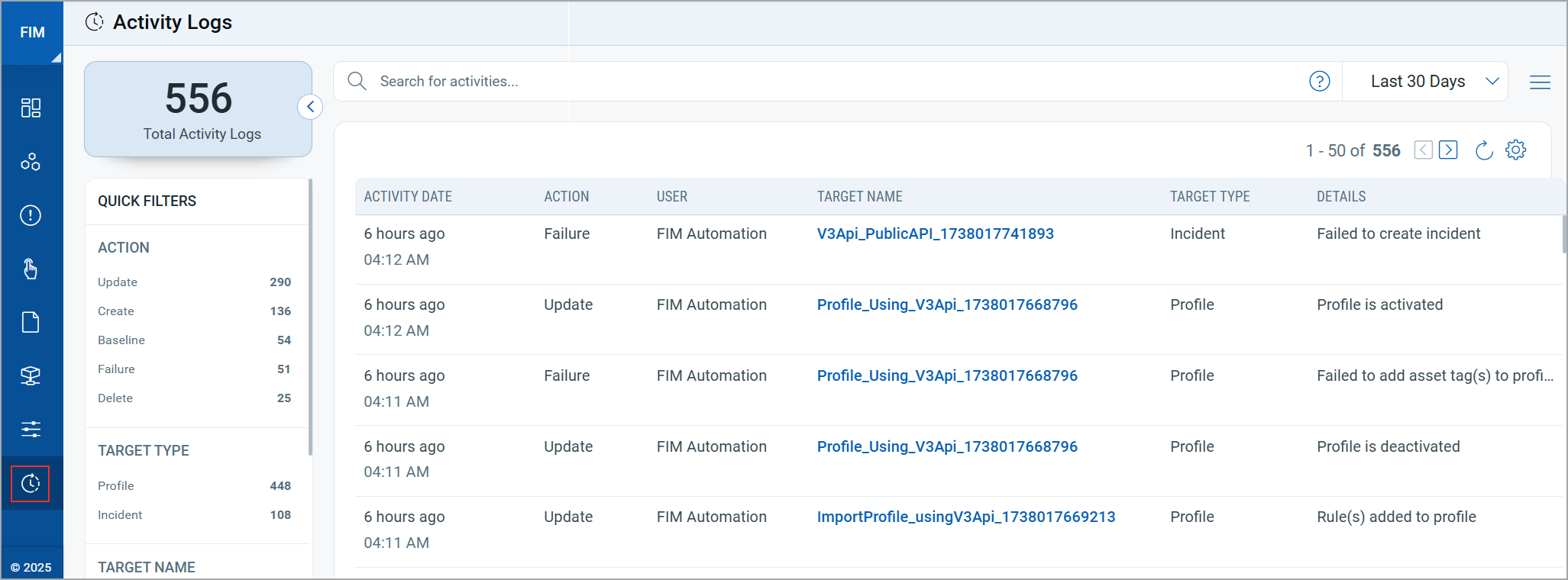Click the Target Type column header

(x=1210, y=197)
